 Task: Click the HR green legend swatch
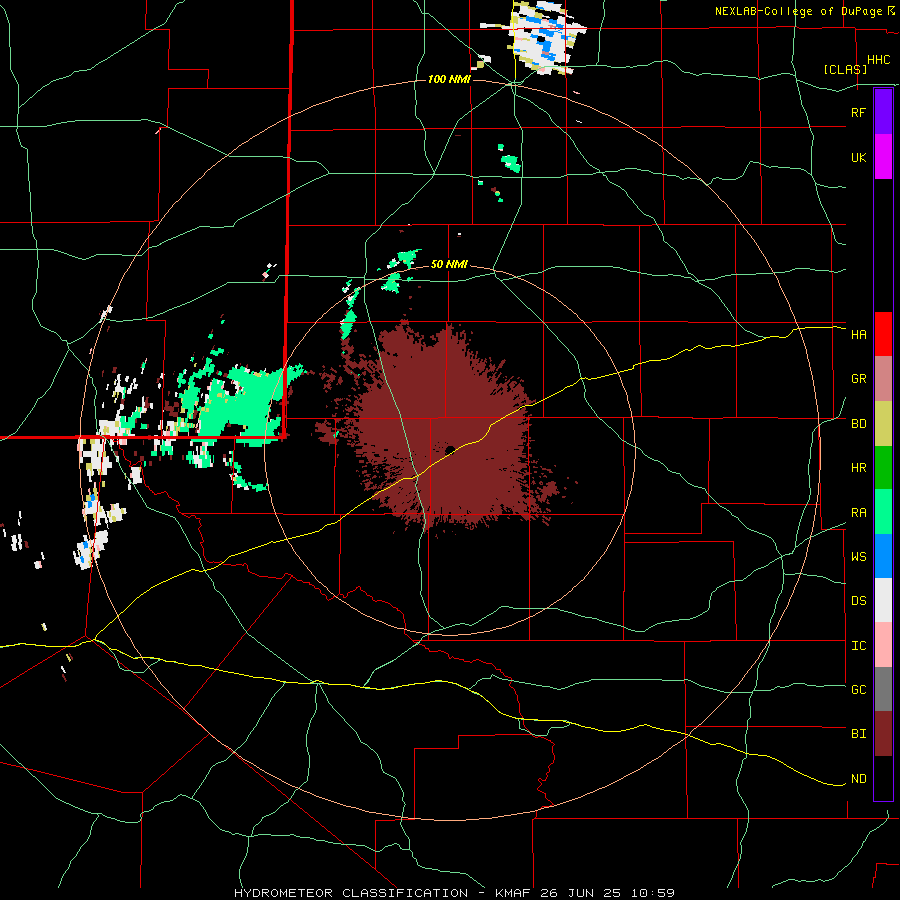(883, 468)
